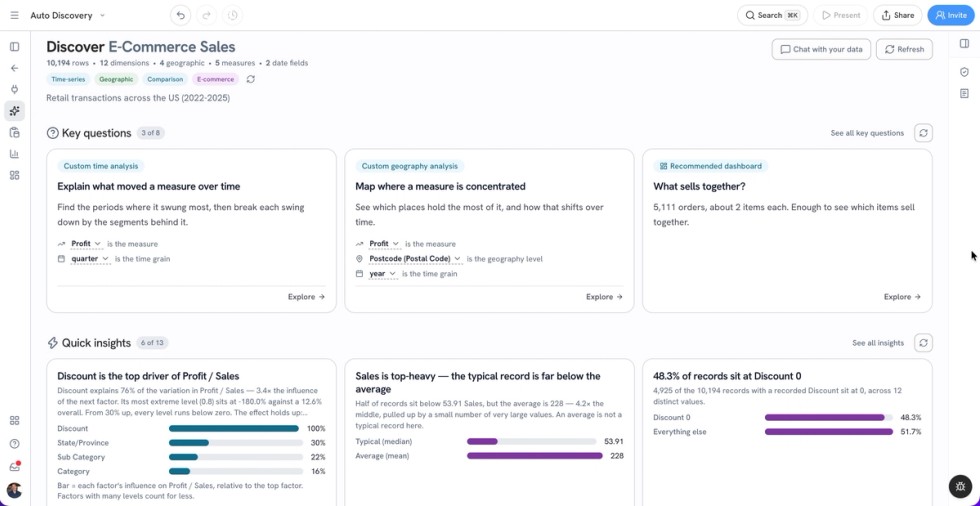Open Sales is top-heavy insight card title
The width and height of the screenshot is (980, 506).
click(478, 382)
